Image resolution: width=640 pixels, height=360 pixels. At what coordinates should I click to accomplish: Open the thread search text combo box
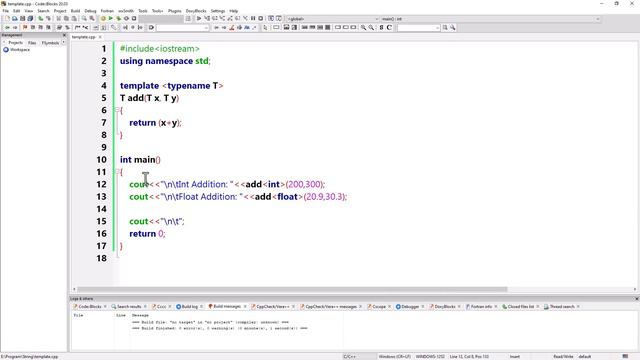pyautogui.click(x=418, y=28)
